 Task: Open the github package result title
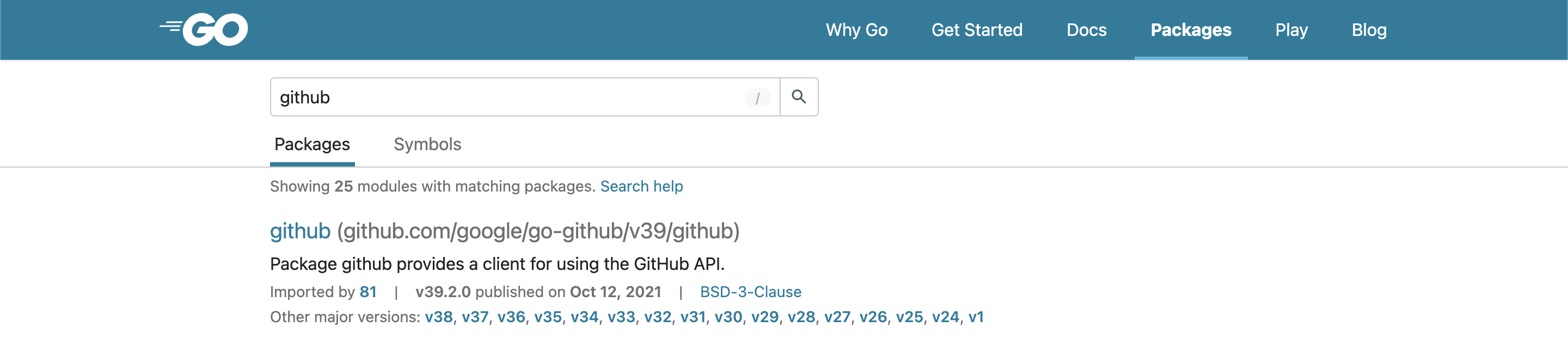point(300,231)
